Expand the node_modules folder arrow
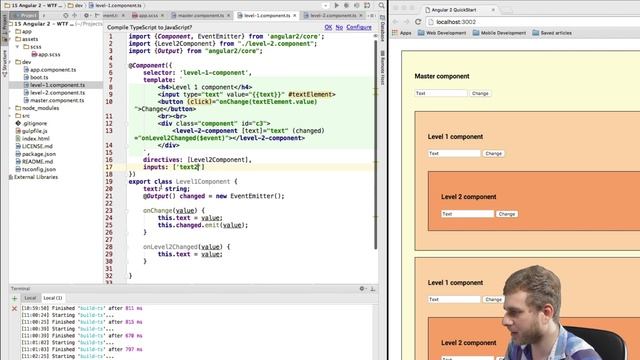 (x=10, y=108)
